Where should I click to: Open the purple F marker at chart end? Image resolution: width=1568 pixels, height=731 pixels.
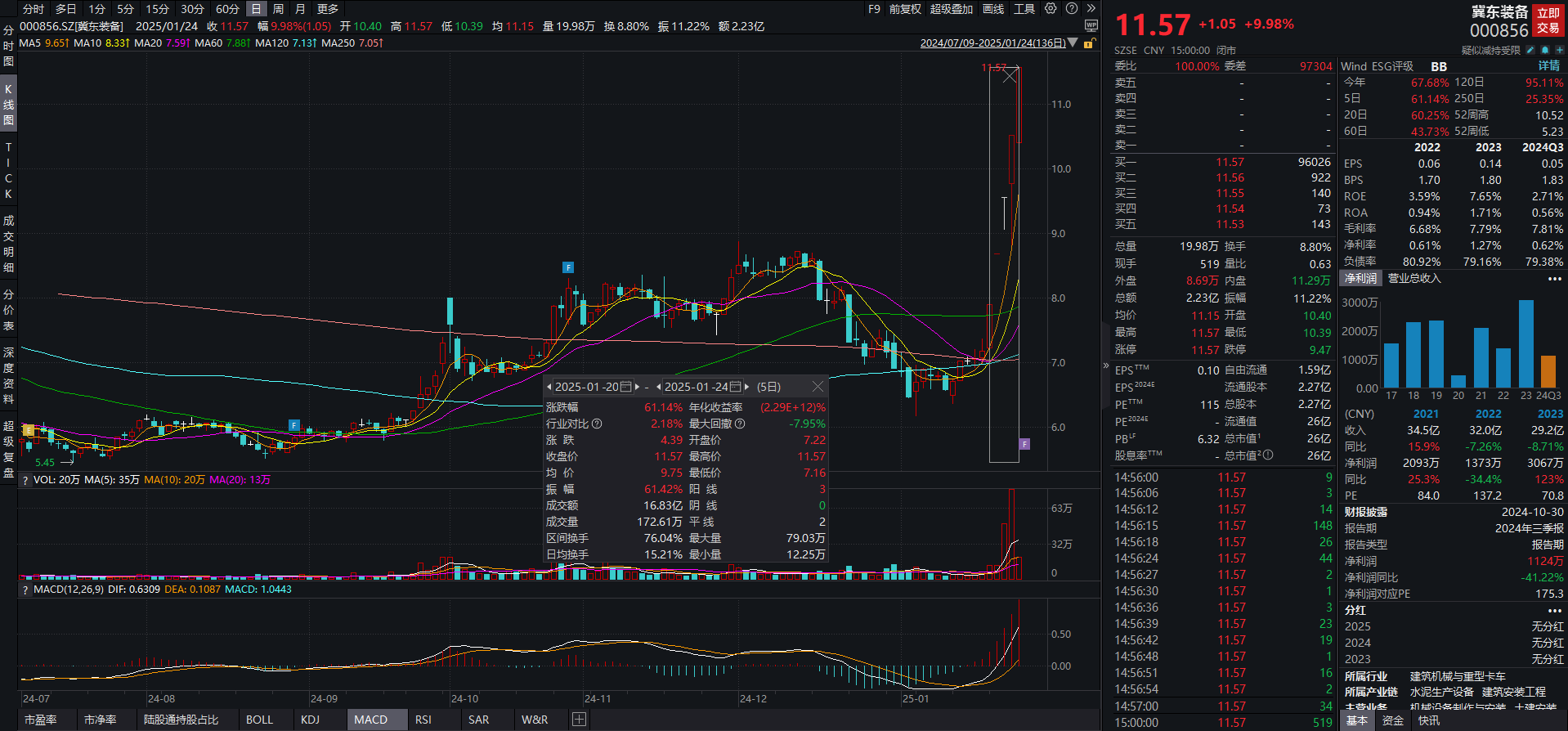pyautogui.click(x=1024, y=444)
